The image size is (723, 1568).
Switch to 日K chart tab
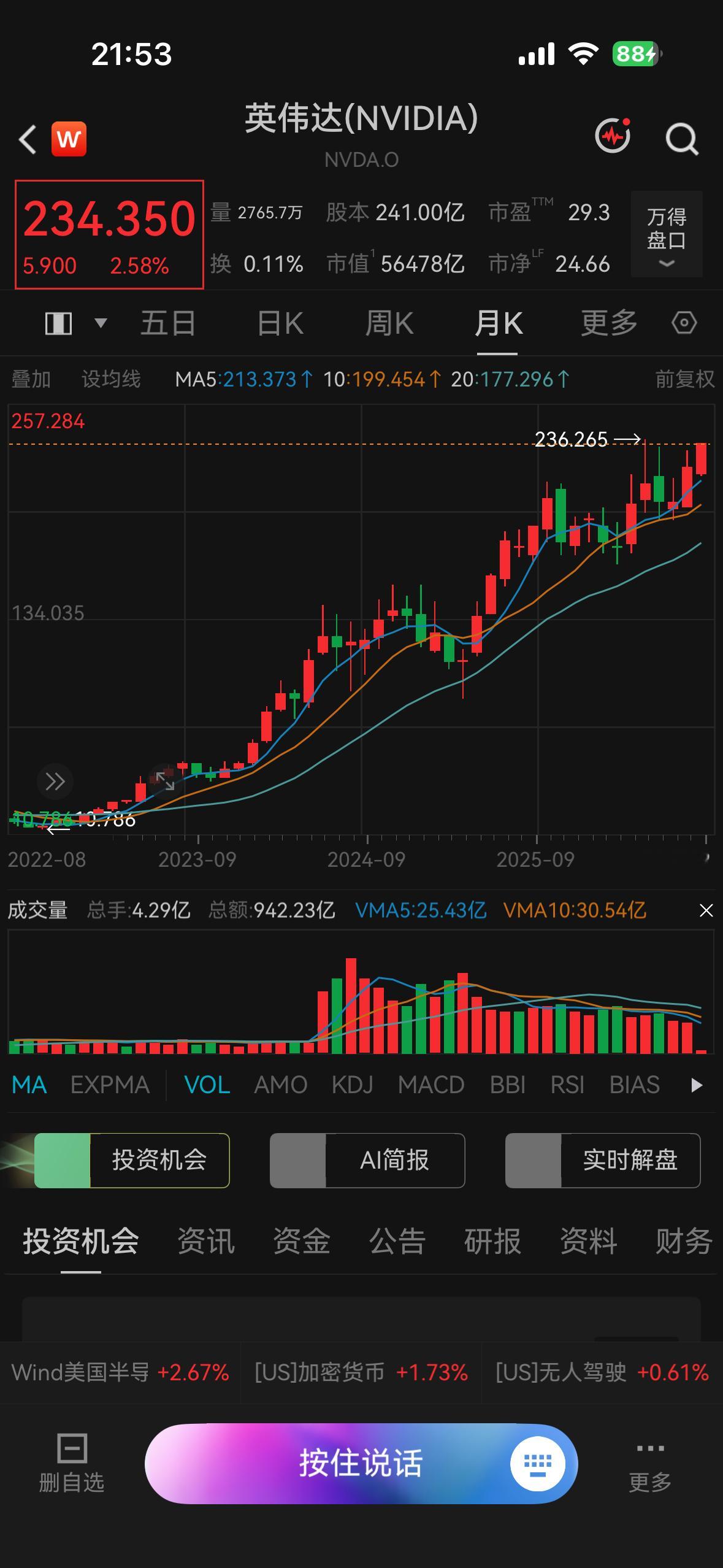[280, 323]
